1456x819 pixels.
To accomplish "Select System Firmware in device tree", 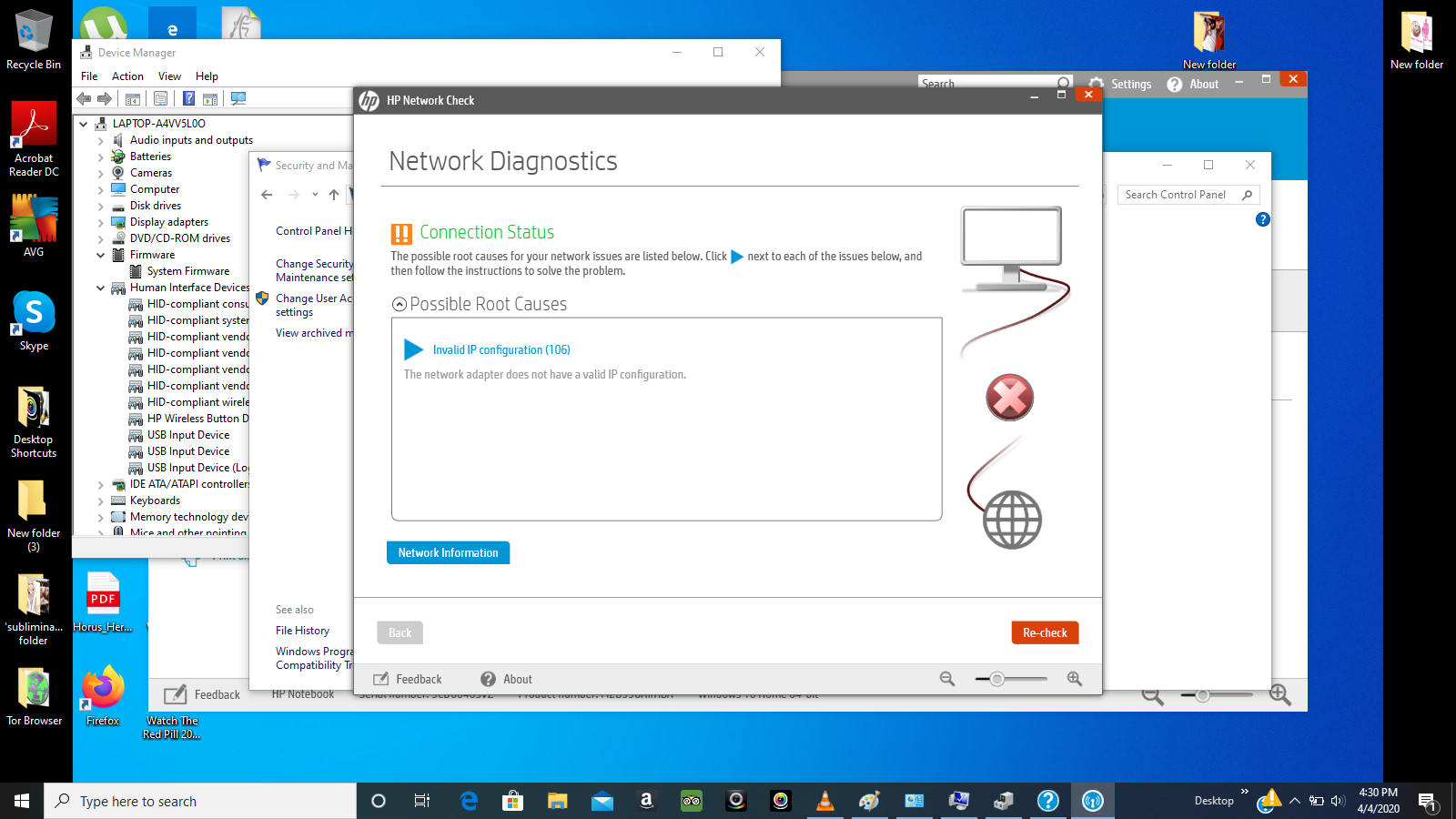I will pos(188,271).
